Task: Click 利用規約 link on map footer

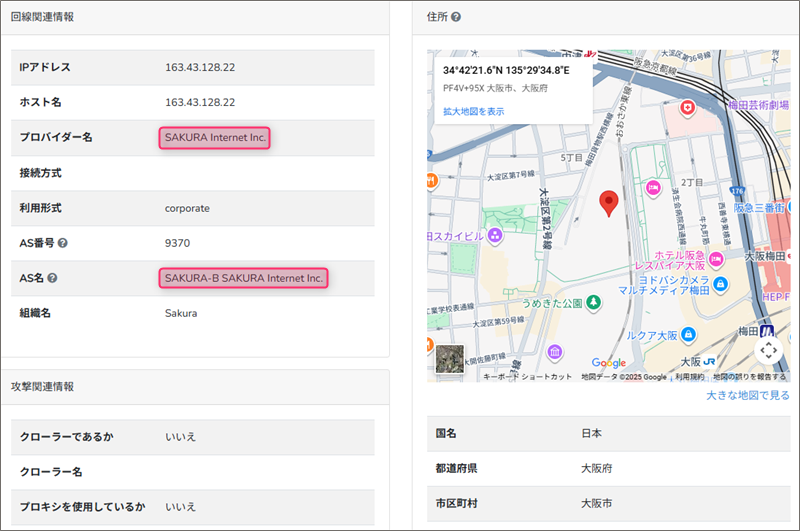Action: tap(688, 377)
